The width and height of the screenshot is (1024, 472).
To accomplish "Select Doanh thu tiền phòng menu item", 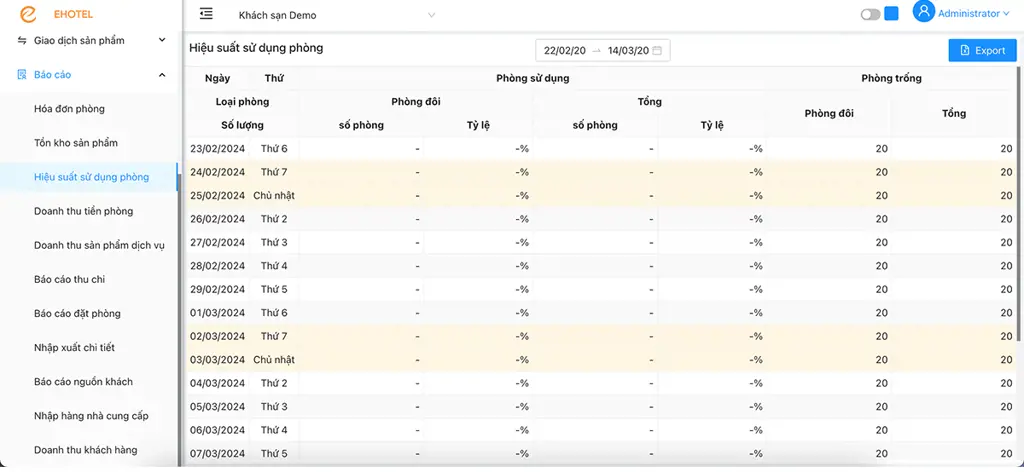I will point(84,211).
